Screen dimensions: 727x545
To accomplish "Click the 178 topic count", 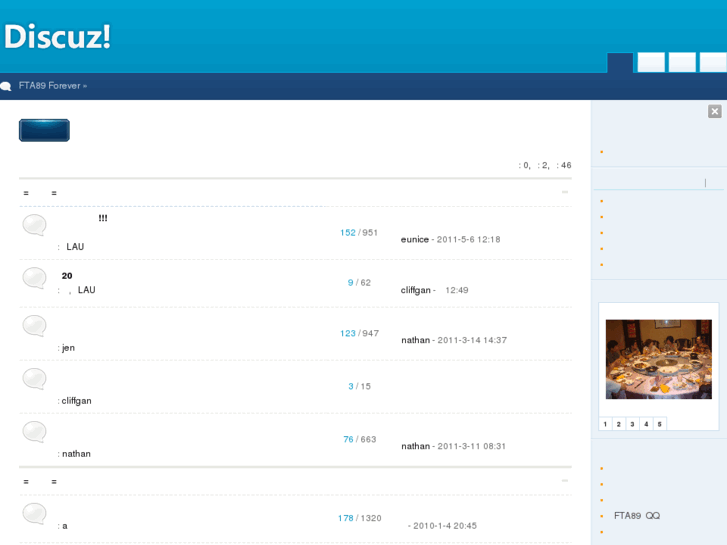I will (x=346, y=518).
